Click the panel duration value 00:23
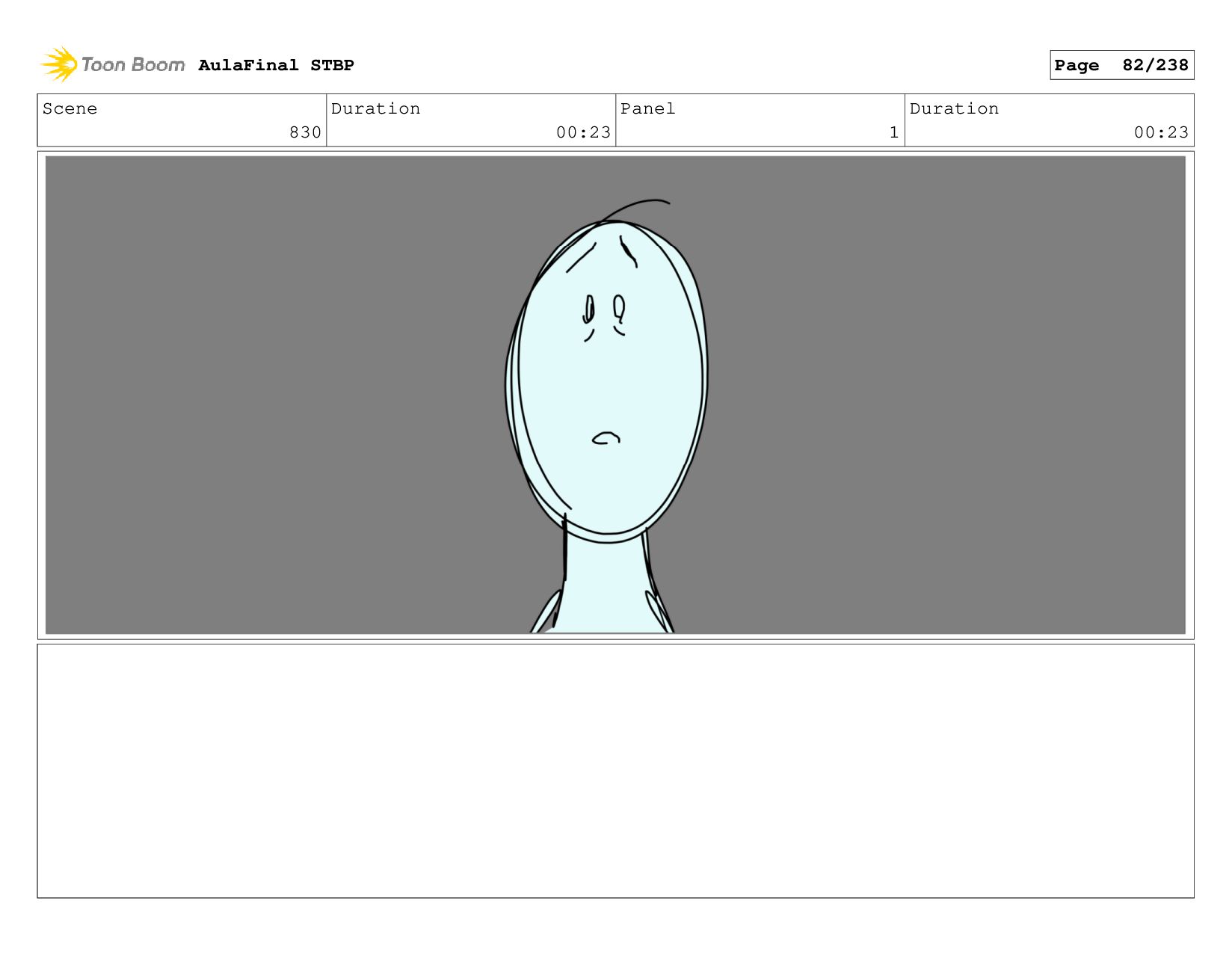 (1161, 132)
